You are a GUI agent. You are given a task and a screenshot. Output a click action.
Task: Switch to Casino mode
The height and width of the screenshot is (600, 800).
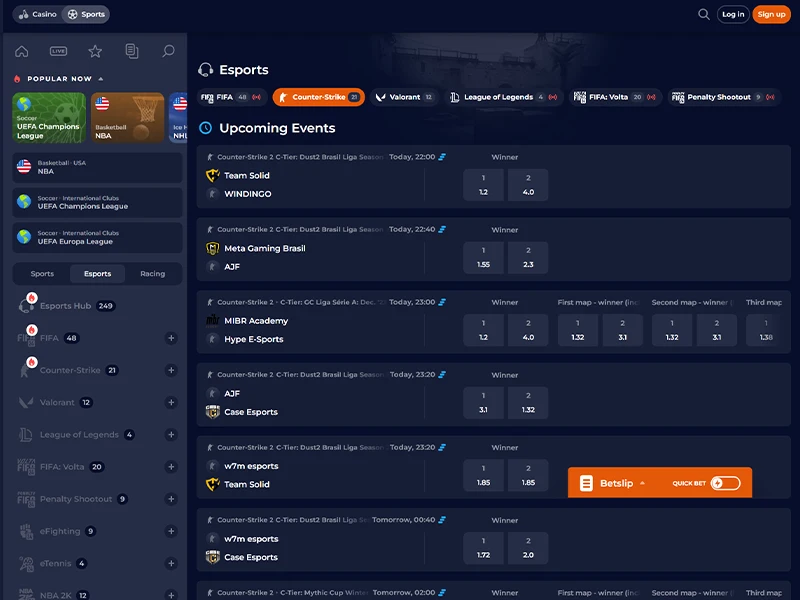[x=37, y=14]
